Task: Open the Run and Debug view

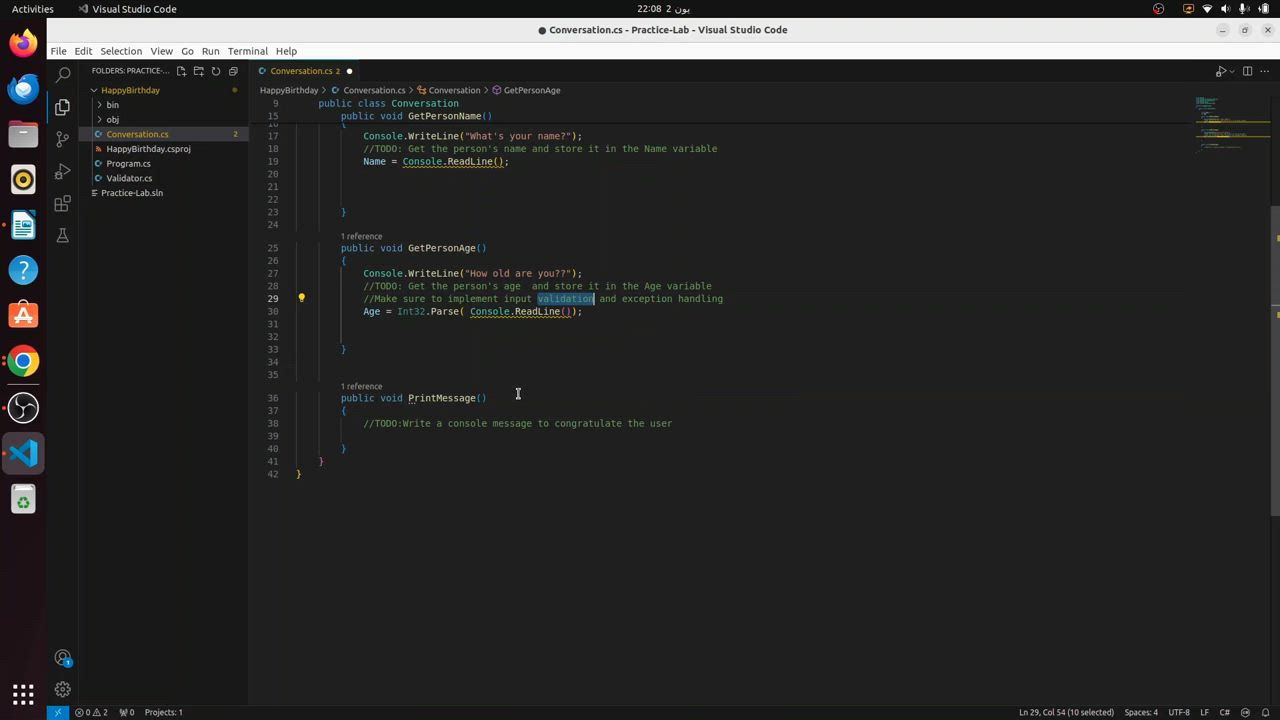Action: pyautogui.click(x=62, y=171)
